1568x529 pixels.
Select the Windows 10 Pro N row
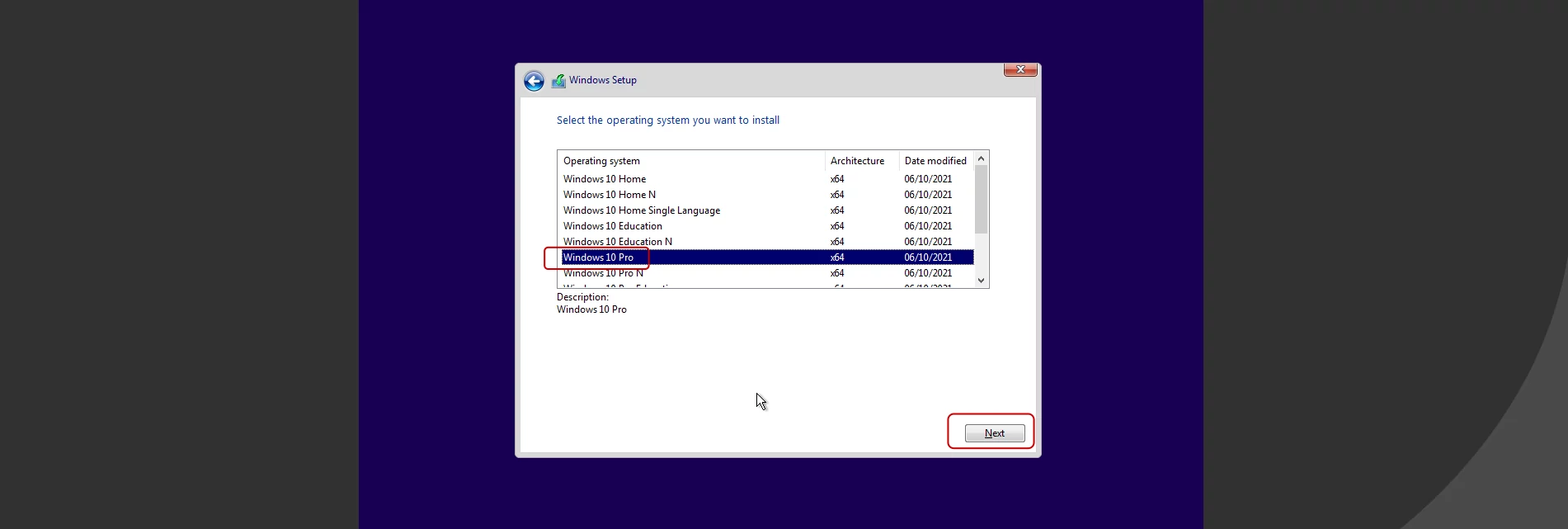pyautogui.click(x=765, y=273)
